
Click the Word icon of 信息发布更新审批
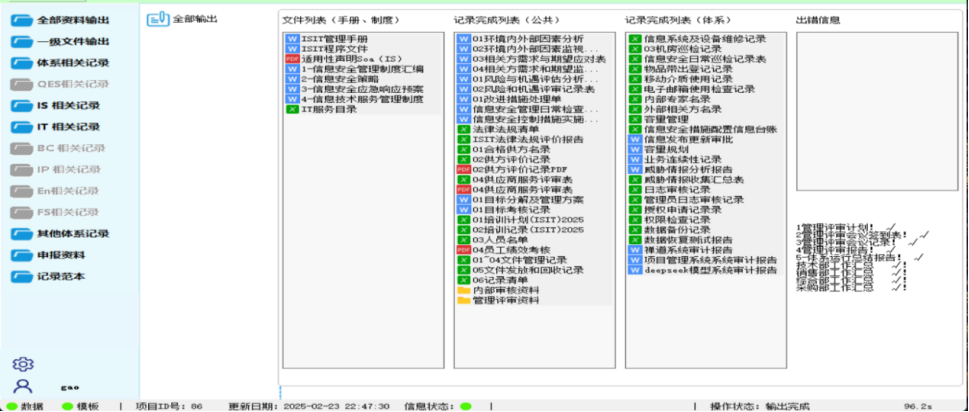635,140
